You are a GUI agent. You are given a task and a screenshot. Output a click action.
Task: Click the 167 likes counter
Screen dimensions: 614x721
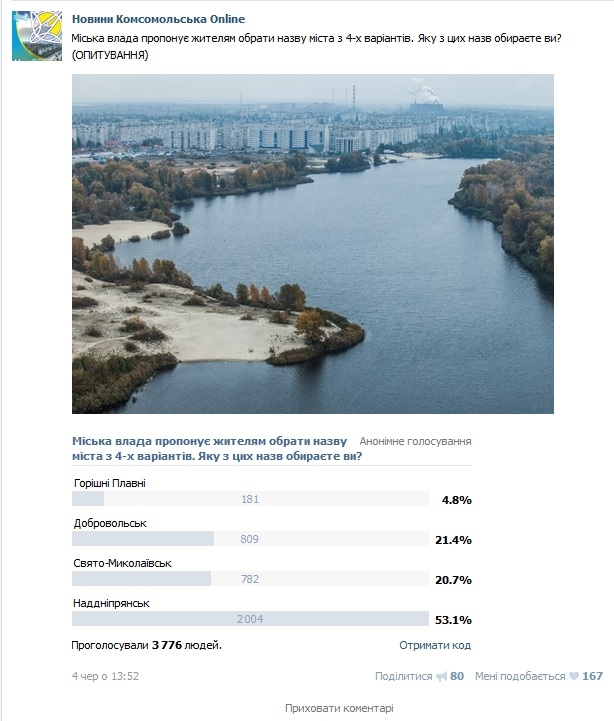[x=592, y=676]
